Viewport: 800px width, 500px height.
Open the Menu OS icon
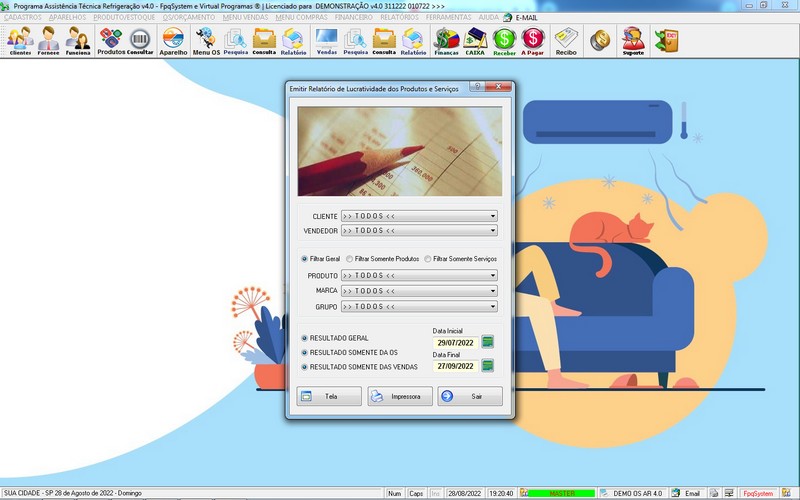click(206, 41)
